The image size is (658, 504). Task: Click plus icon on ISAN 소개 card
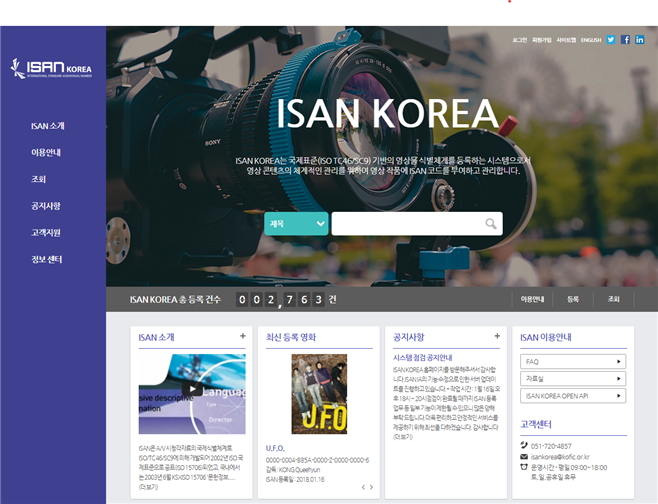242,337
